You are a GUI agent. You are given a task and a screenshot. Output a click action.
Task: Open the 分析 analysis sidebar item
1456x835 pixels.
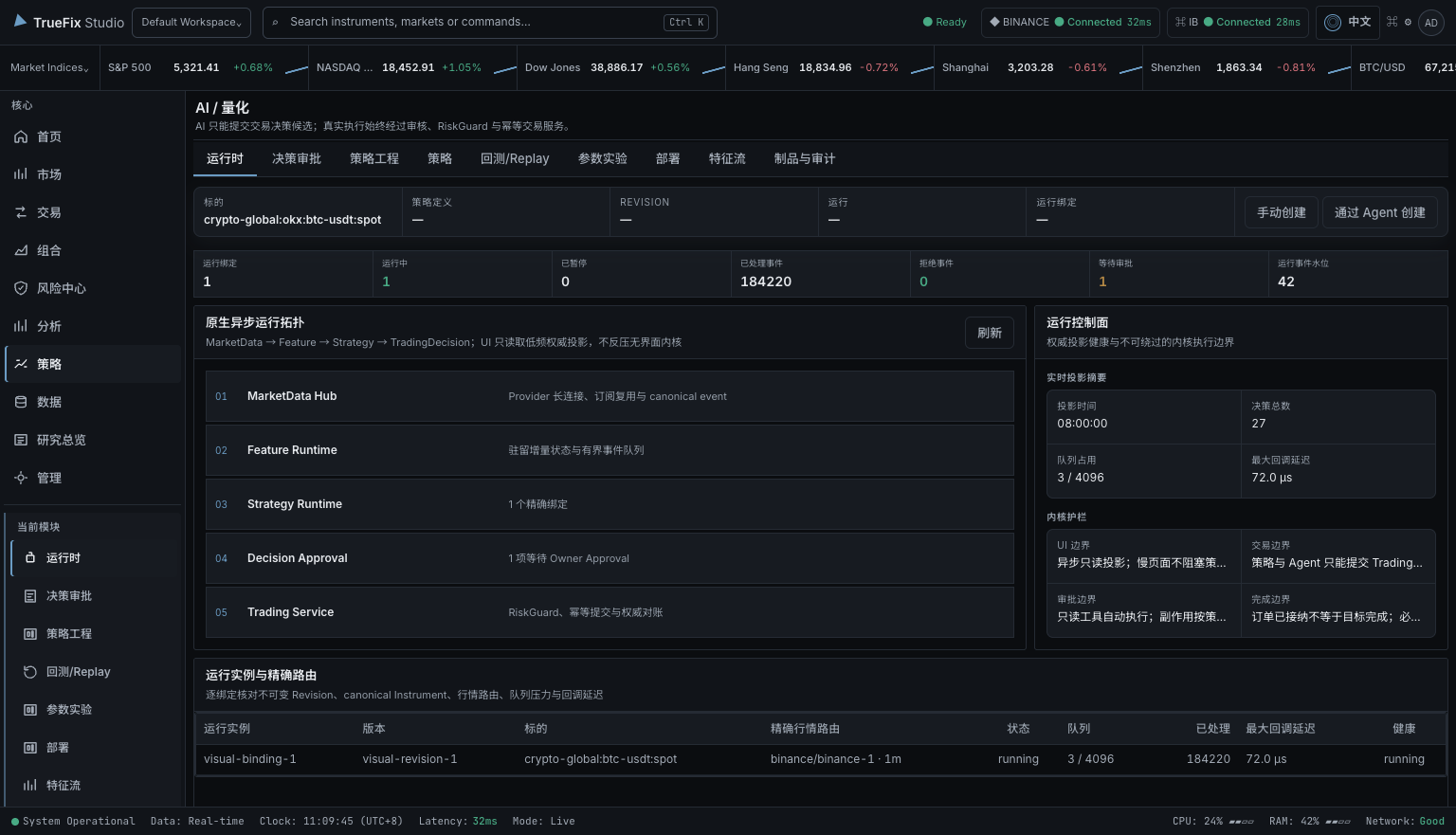[93, 326]
